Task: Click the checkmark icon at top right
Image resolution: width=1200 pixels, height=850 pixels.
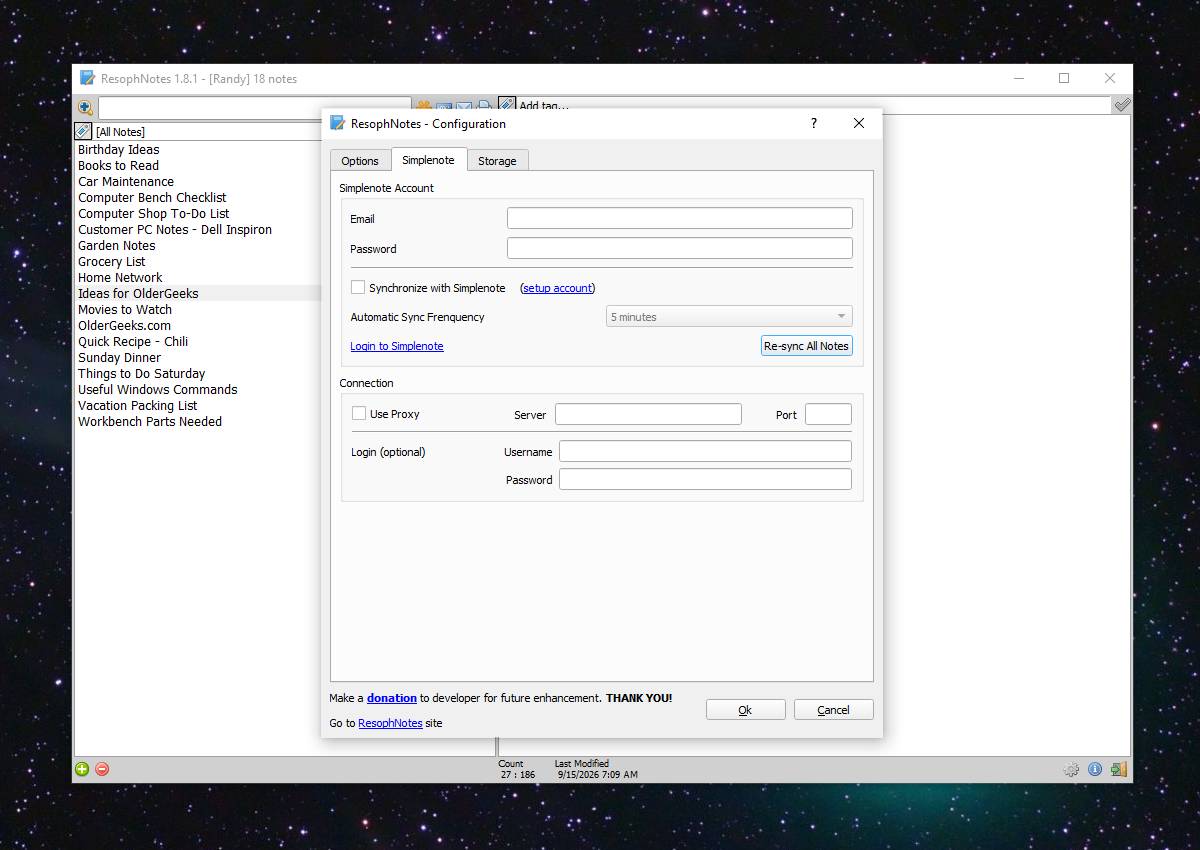Action: [x=1122, y=105]
